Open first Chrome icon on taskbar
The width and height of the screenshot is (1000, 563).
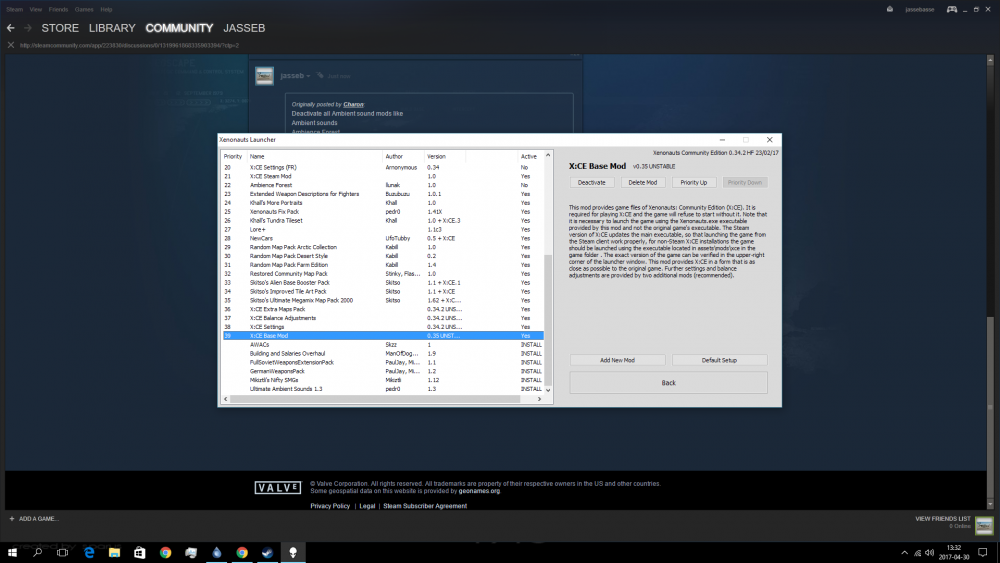[x=165, y=552]
